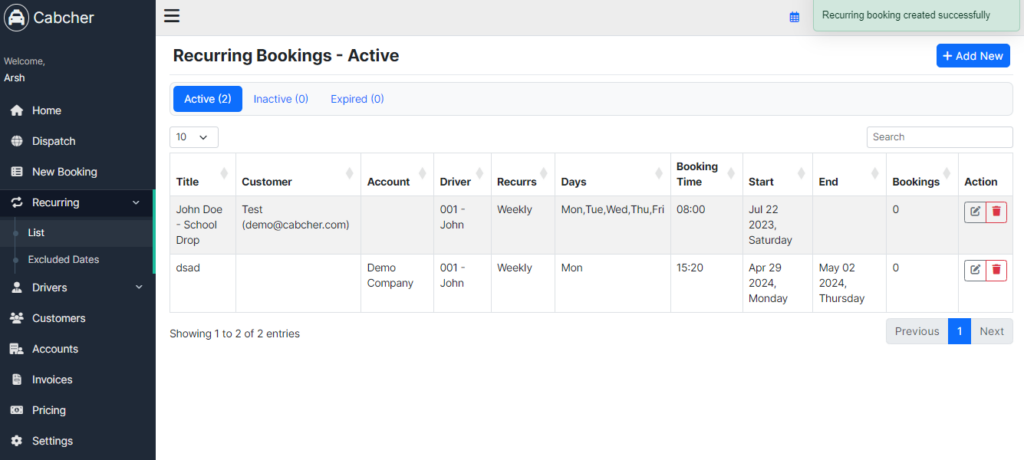Sort table by Title column arrows
1024x460 pixels.
224,174
